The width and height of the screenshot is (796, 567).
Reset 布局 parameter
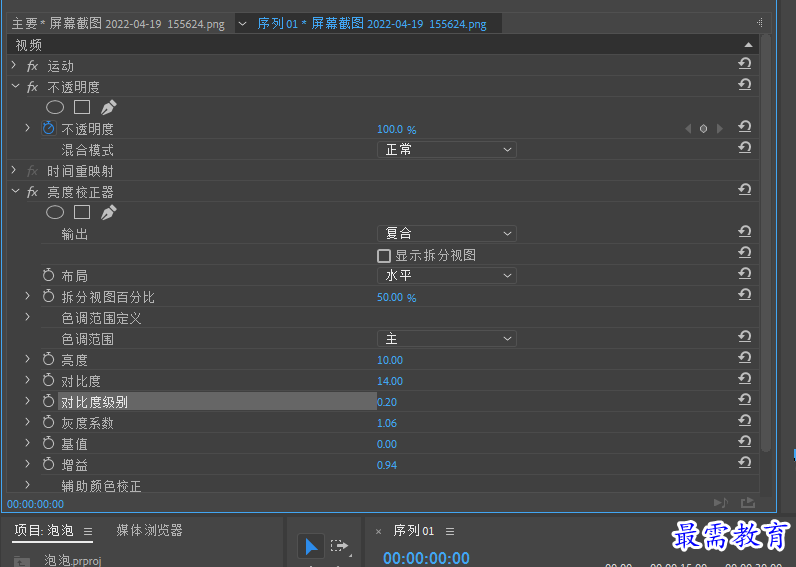coord(745,274)
